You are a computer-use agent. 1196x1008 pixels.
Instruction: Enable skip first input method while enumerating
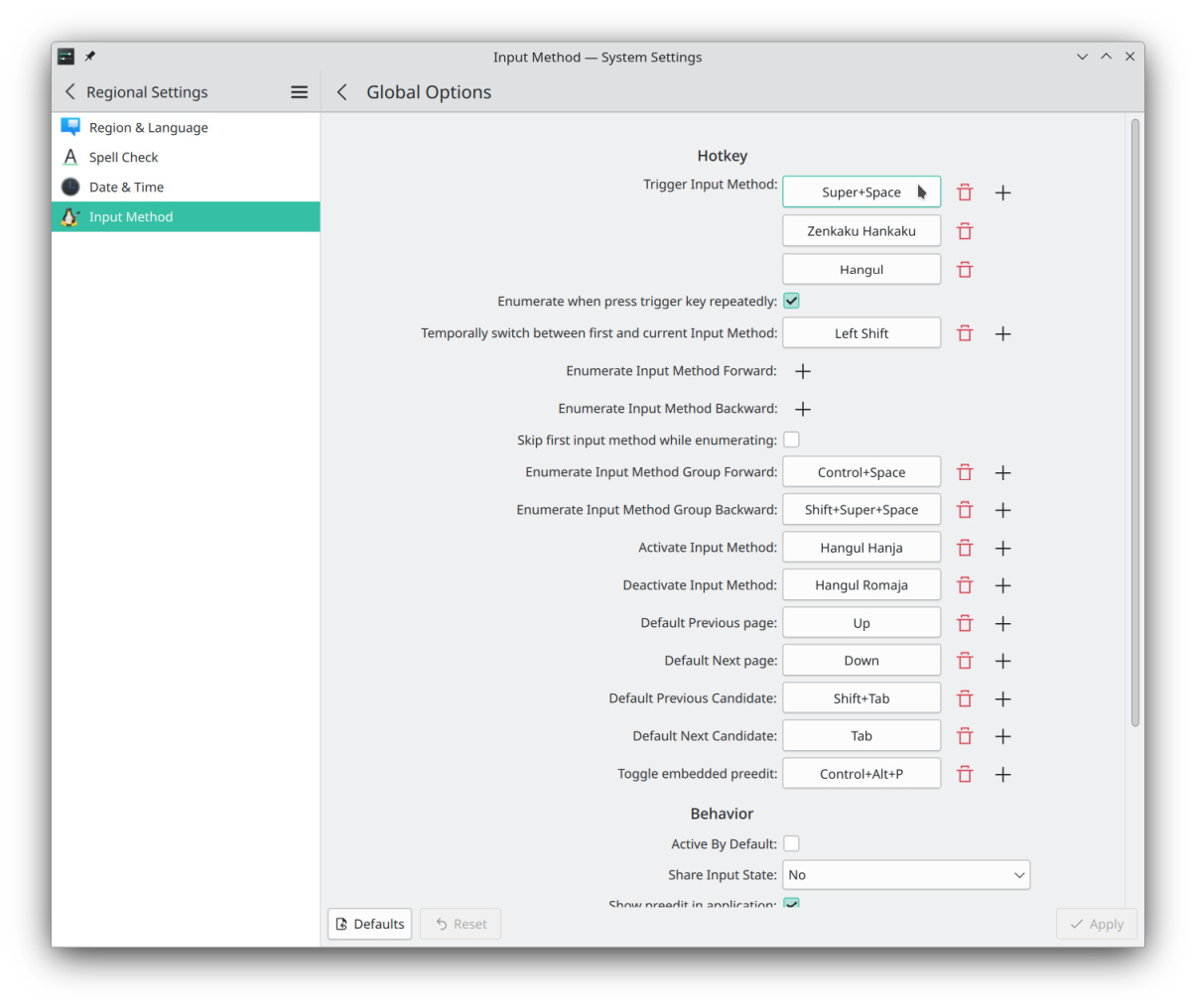click(x=791, y=440)
